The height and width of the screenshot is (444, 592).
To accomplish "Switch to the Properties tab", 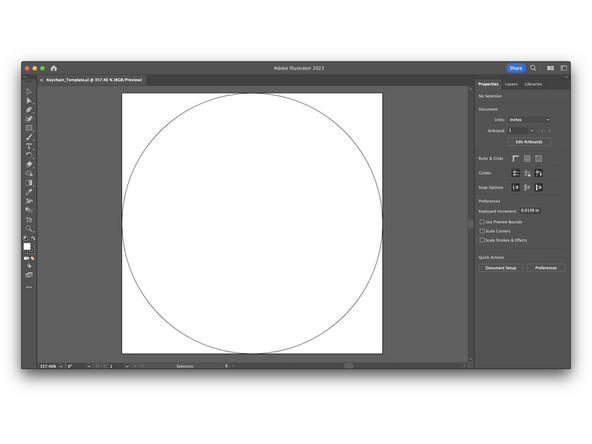I will coord(488,84).
